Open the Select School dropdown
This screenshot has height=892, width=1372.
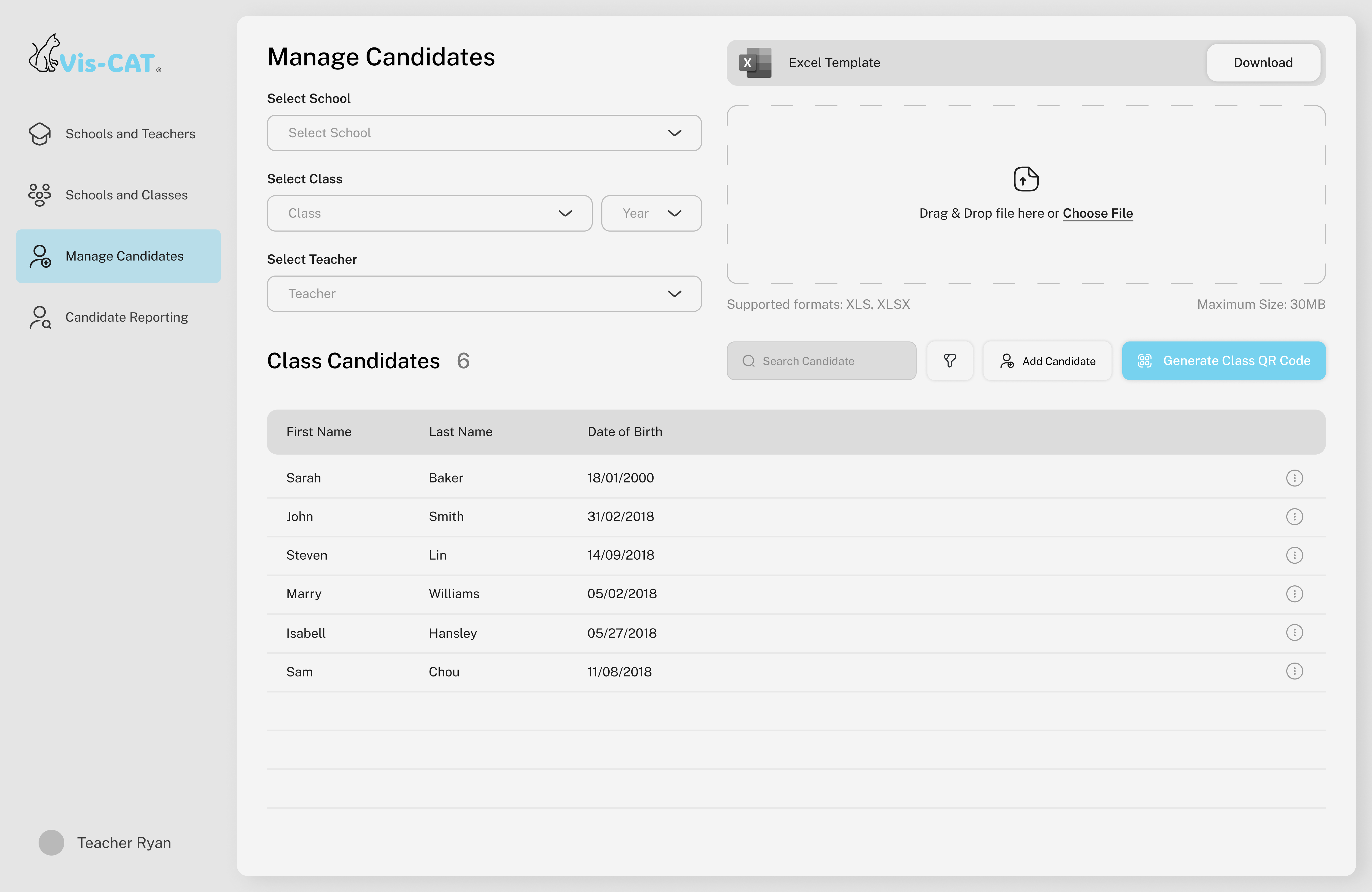484,133
